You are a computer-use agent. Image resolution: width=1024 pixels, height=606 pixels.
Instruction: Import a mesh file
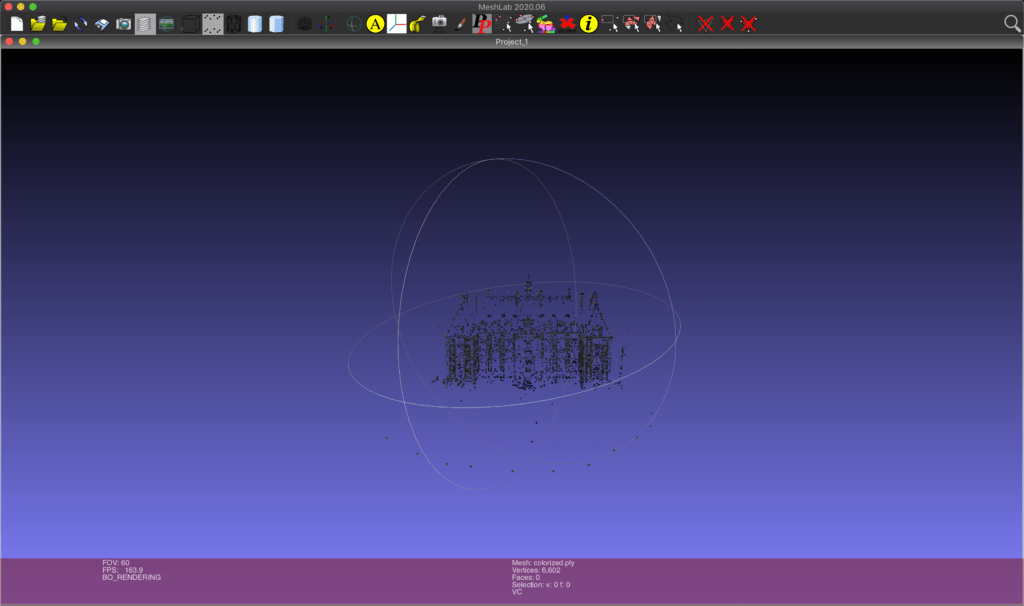tap(59, 24)
